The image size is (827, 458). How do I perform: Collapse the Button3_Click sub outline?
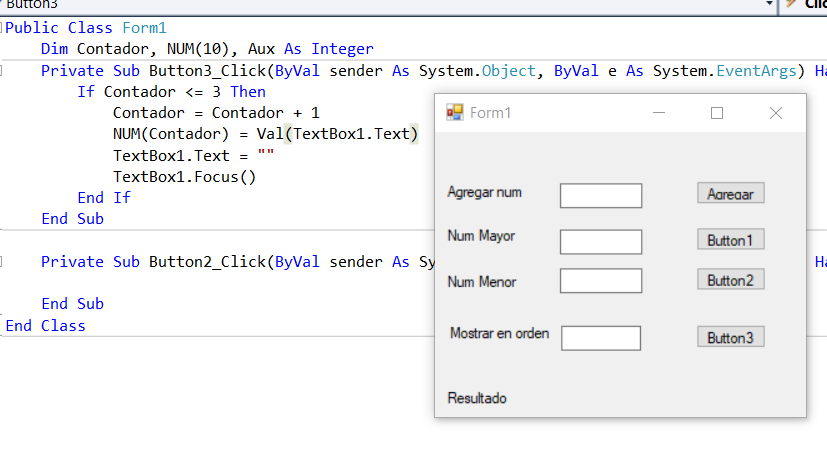click(2, 70)
